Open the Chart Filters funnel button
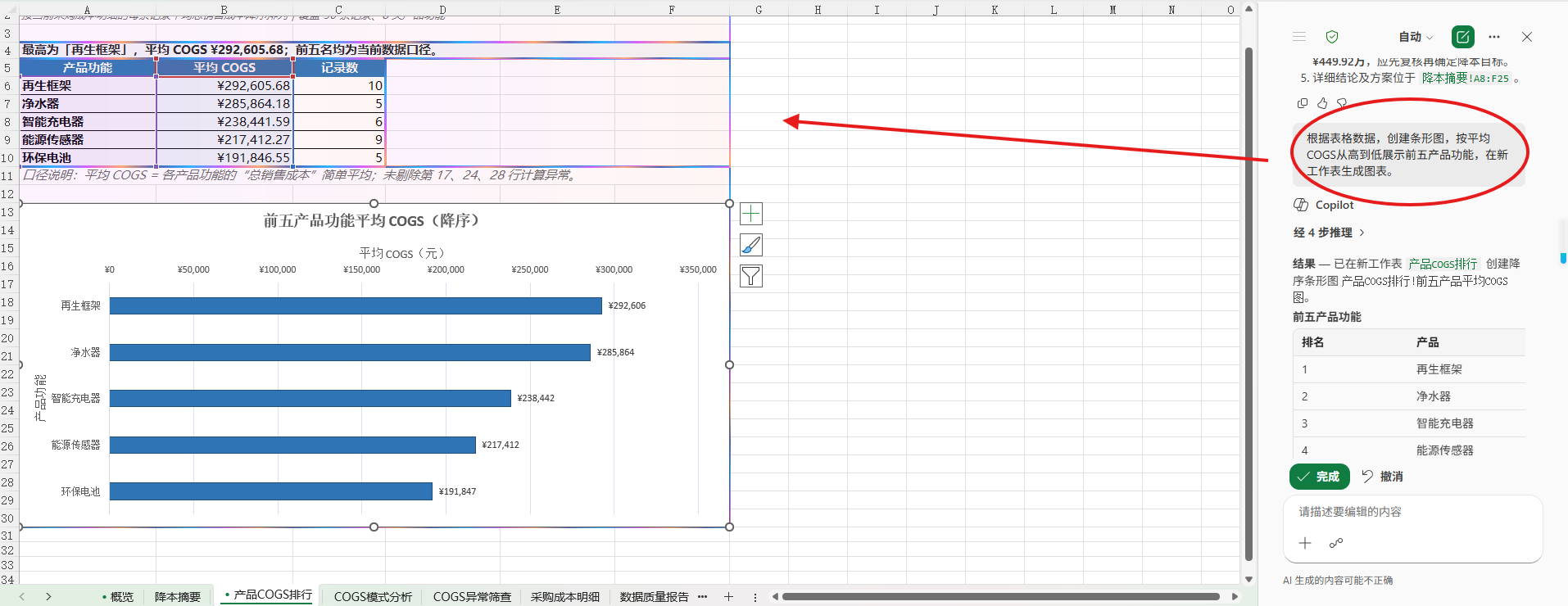Viewport: 1568px width, 606px height. click(x=751, y=276)
